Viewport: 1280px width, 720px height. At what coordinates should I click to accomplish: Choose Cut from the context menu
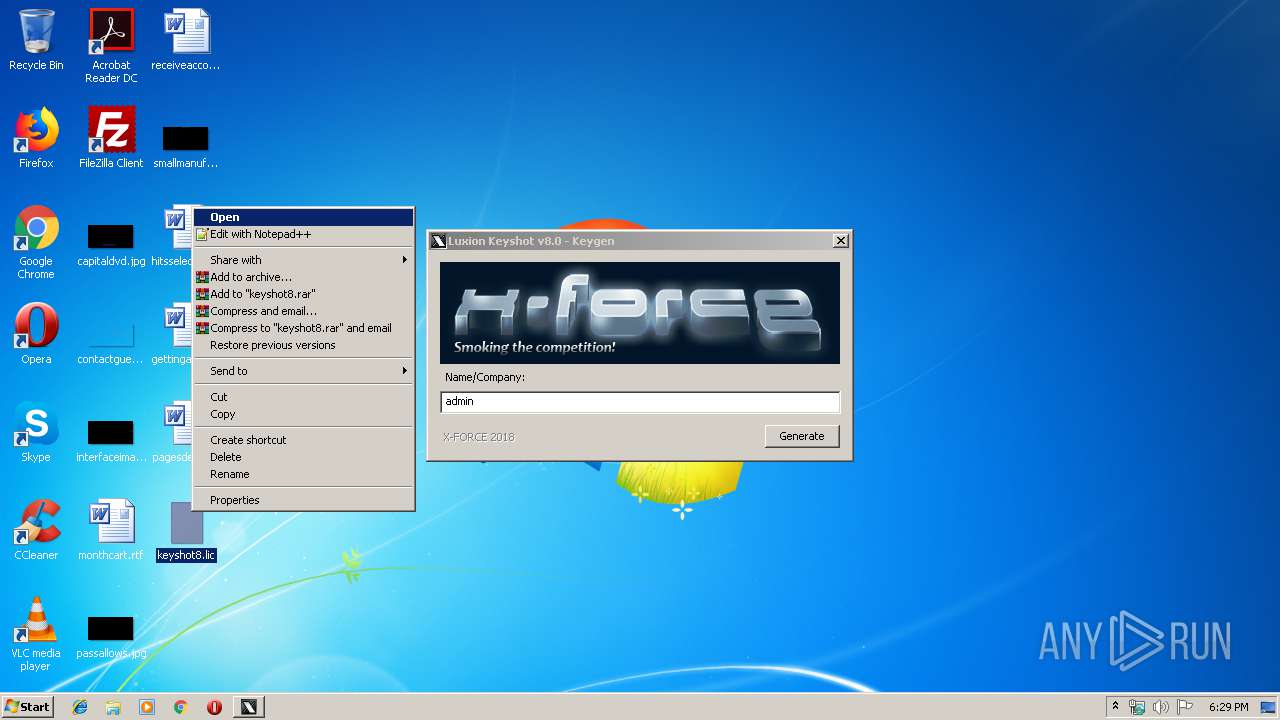click(x=304, y=397)
